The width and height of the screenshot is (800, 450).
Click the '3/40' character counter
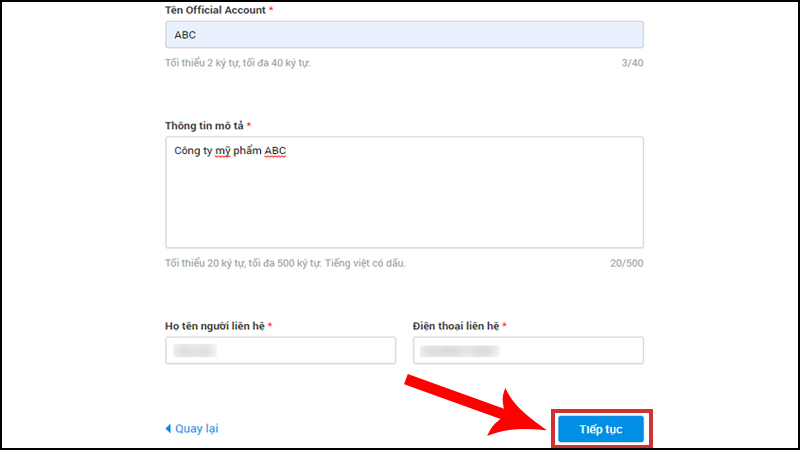[x=632, y=63]
